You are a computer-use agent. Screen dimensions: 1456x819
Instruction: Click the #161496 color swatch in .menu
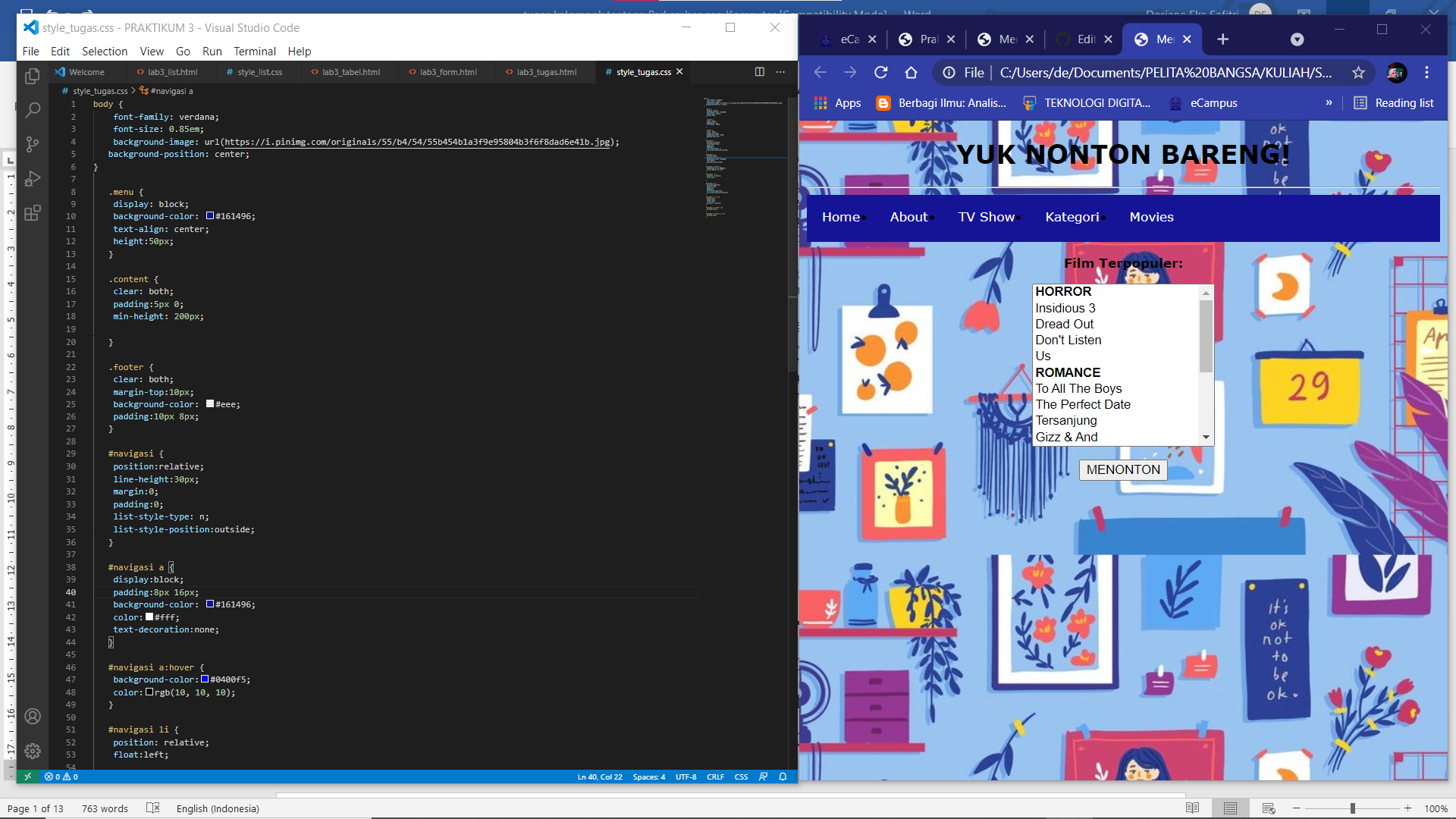click(x=210, y=216)
